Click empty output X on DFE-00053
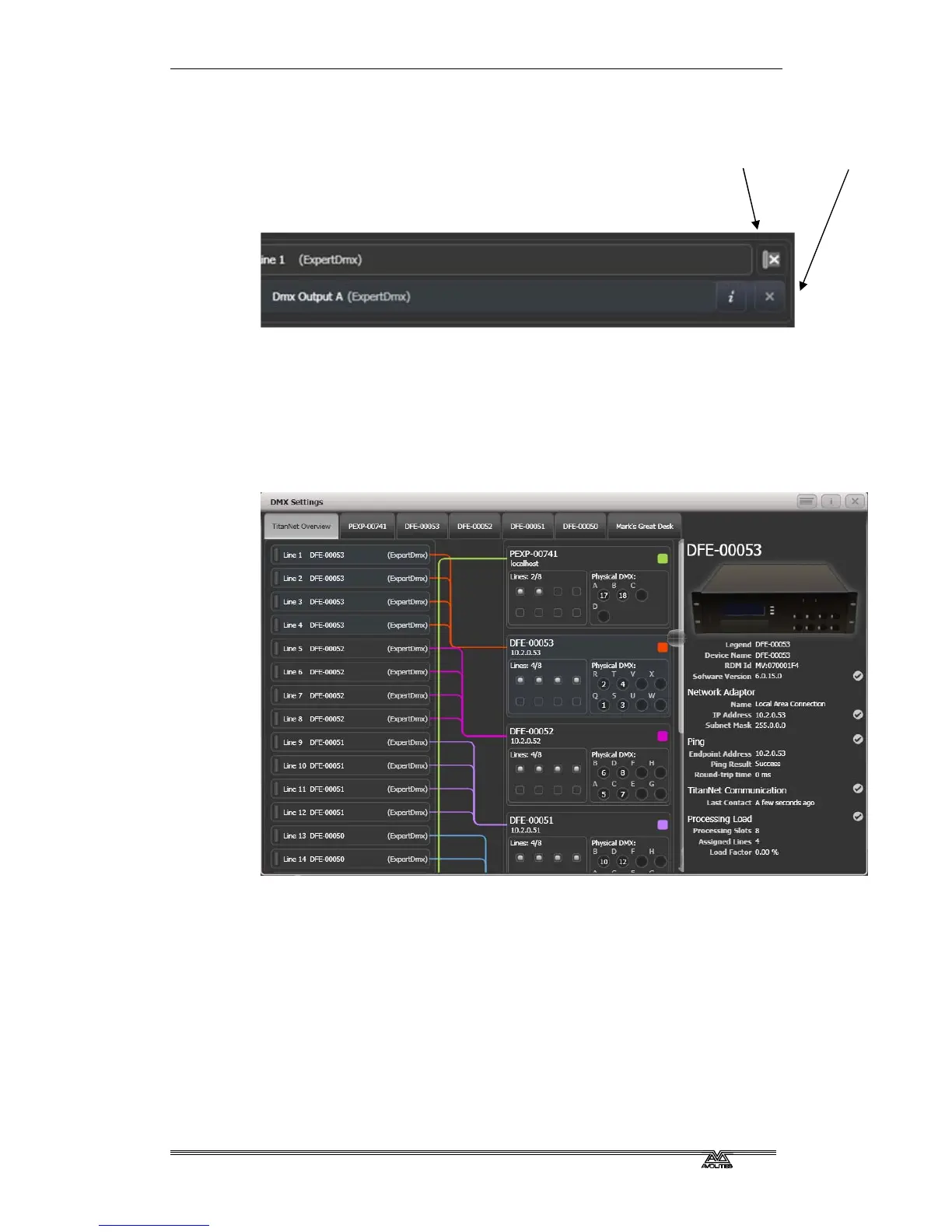This screenshot has width=952, height=1232. [x=660, y=684]
